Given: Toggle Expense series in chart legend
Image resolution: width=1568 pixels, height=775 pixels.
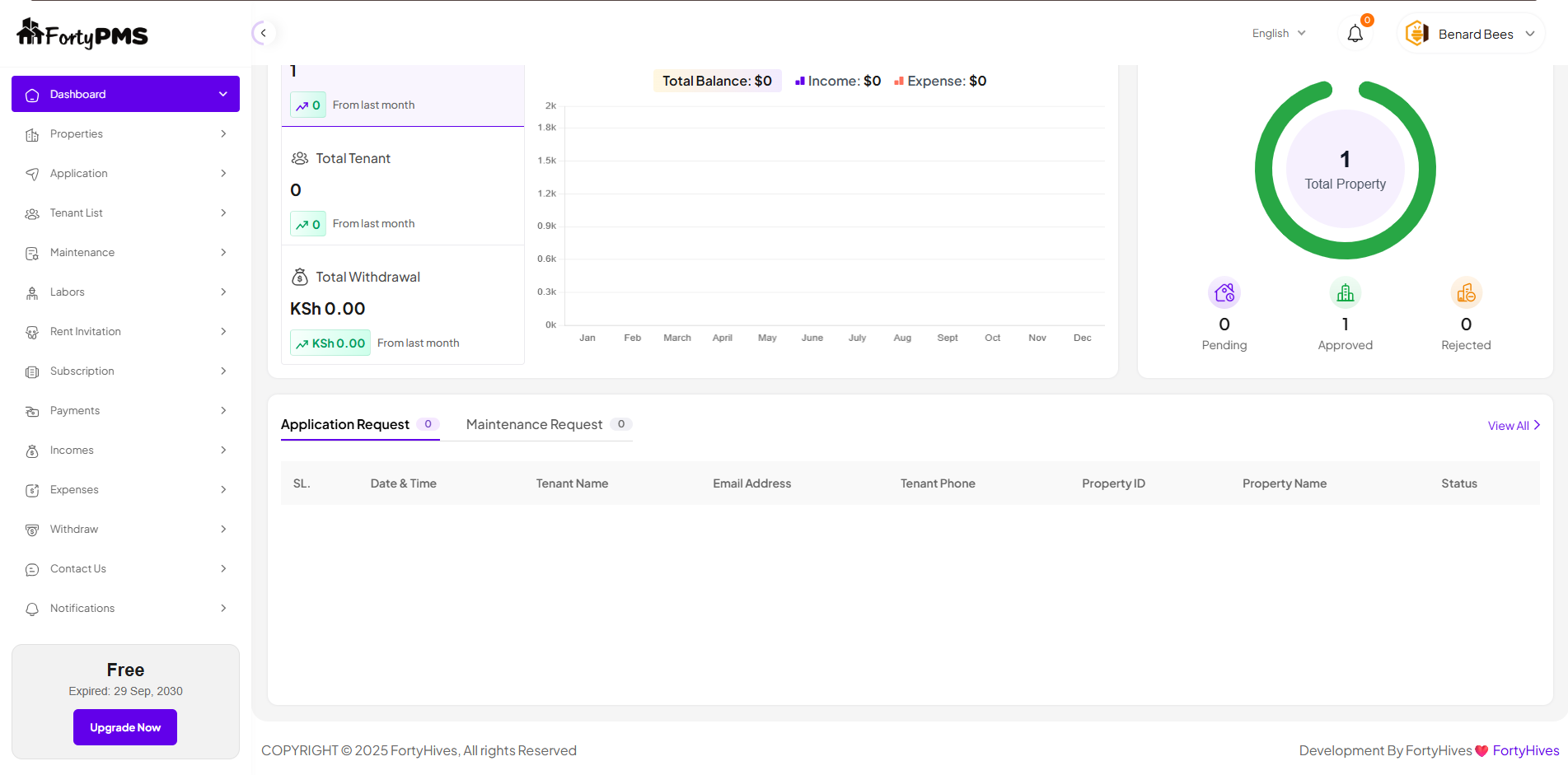Looking at the screenshot, I should 940,81.
